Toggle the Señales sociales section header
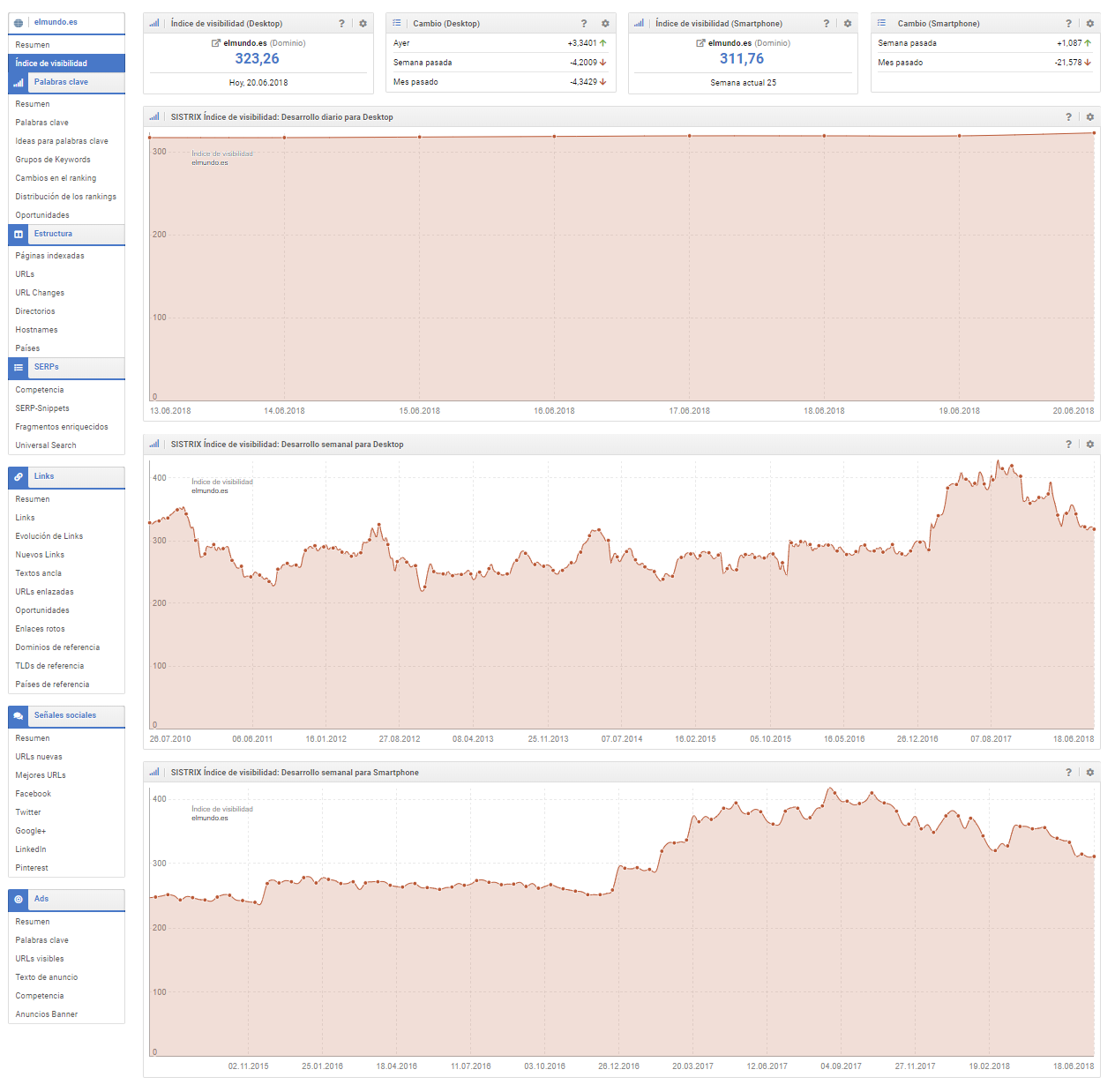Image resolution: width=1115 pixels, height=1092 pixels. coord(64,715)
